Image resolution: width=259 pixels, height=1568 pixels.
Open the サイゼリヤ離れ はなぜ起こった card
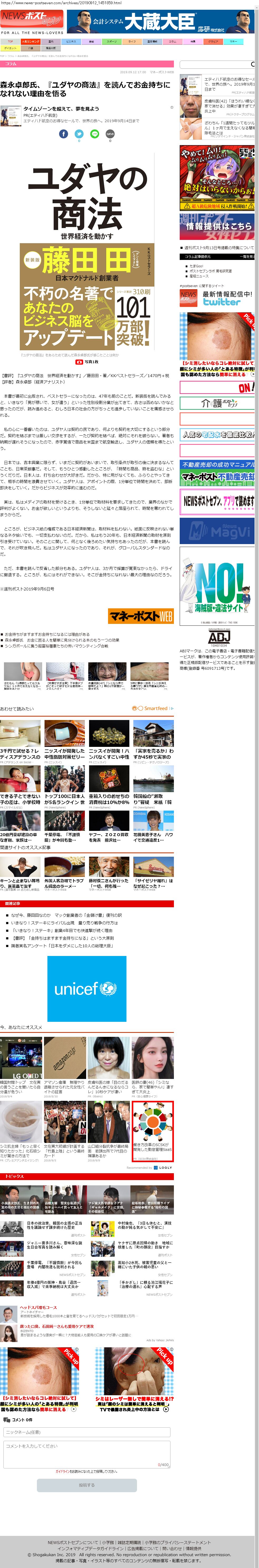(x=154, y=874)
